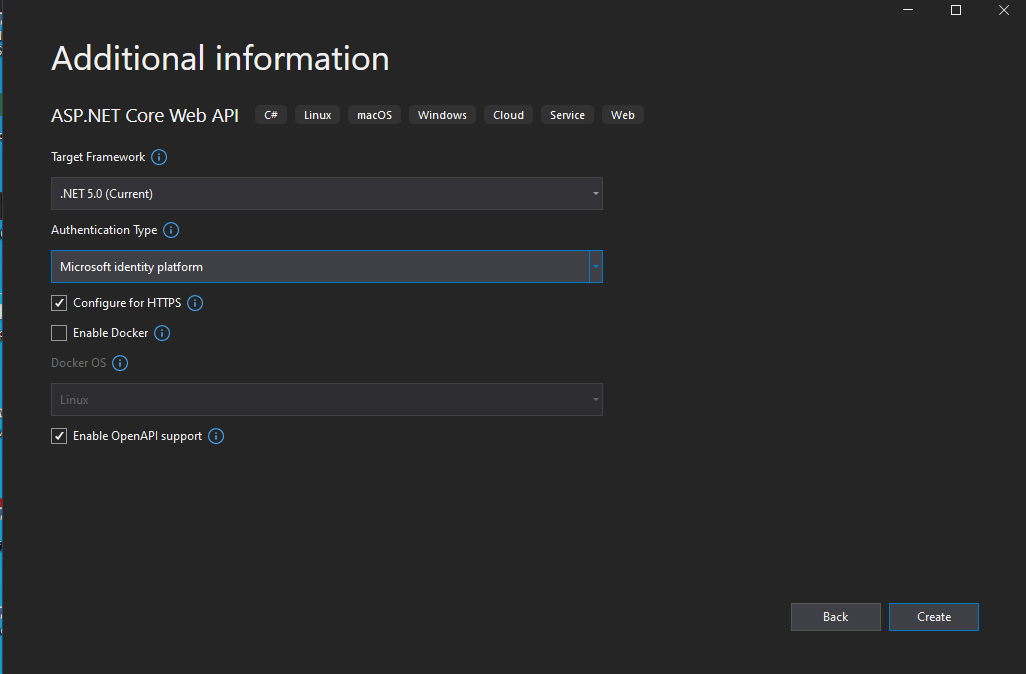Screen dimensions: 1026x674
Task: Close the Additional information dialog window
Action: click(x=1003, y=10)
